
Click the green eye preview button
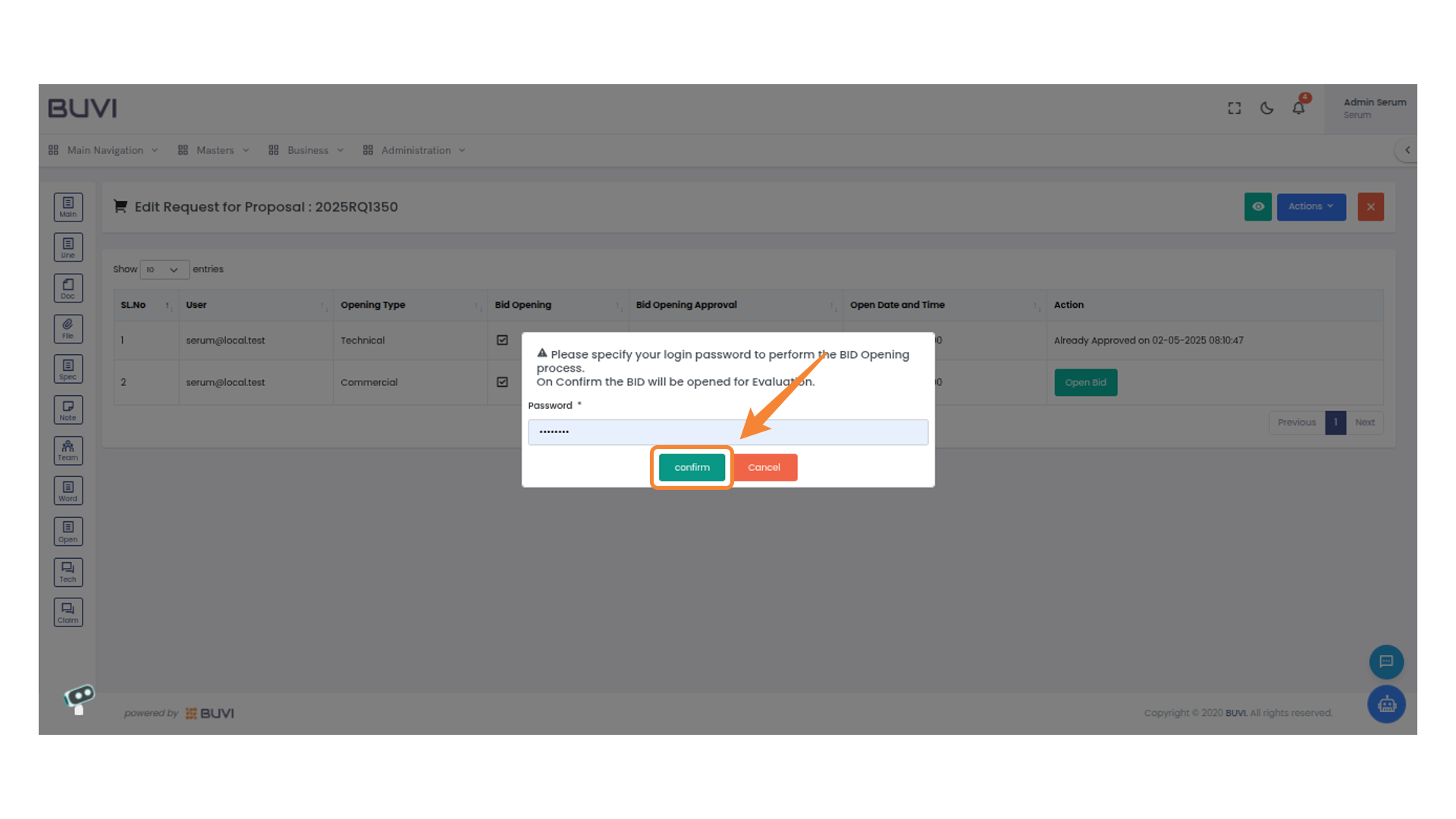(x=1258, y=206)
